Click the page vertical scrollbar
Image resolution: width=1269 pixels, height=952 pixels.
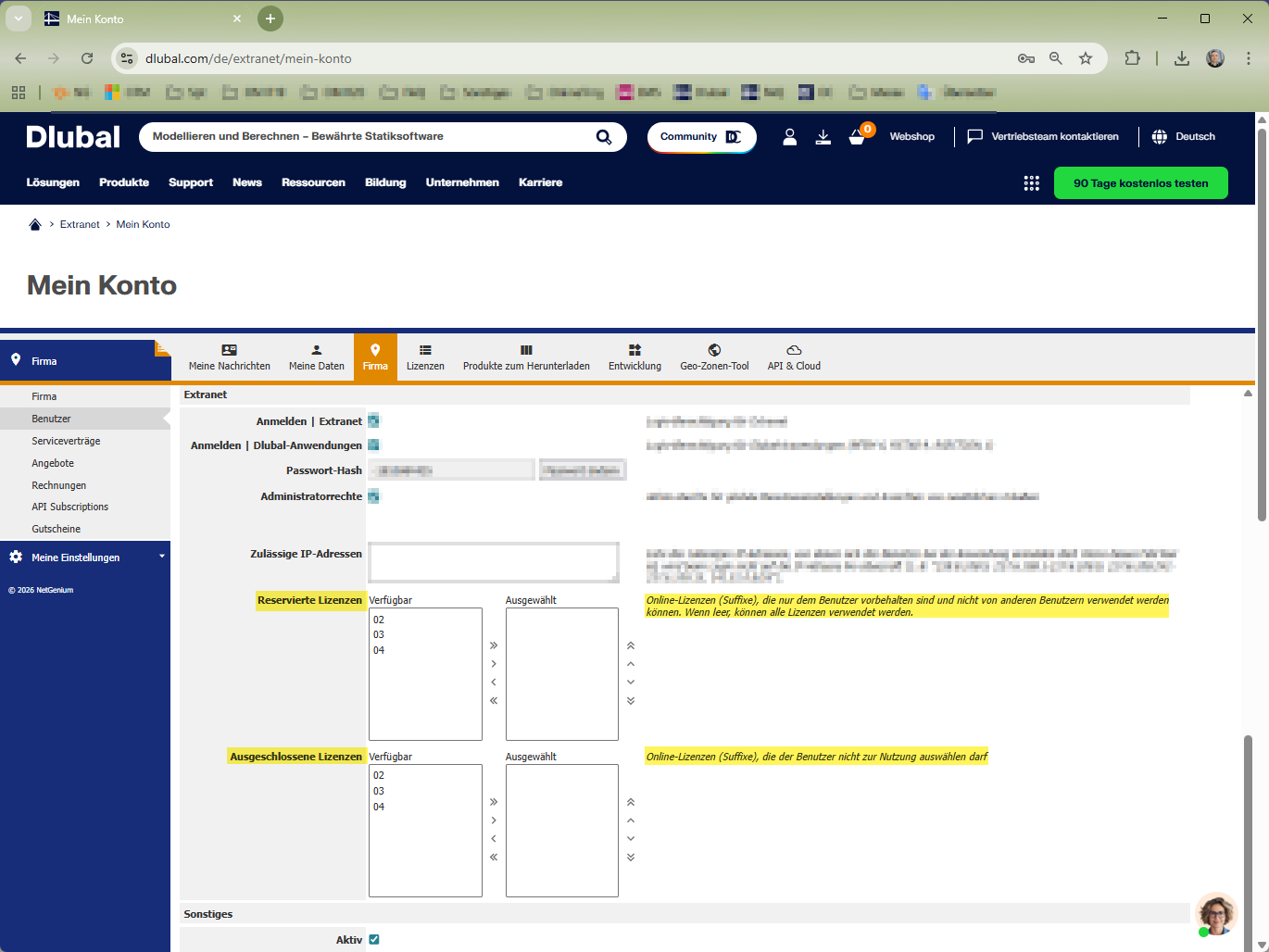pyautogui.click(x=1262, y=324)
